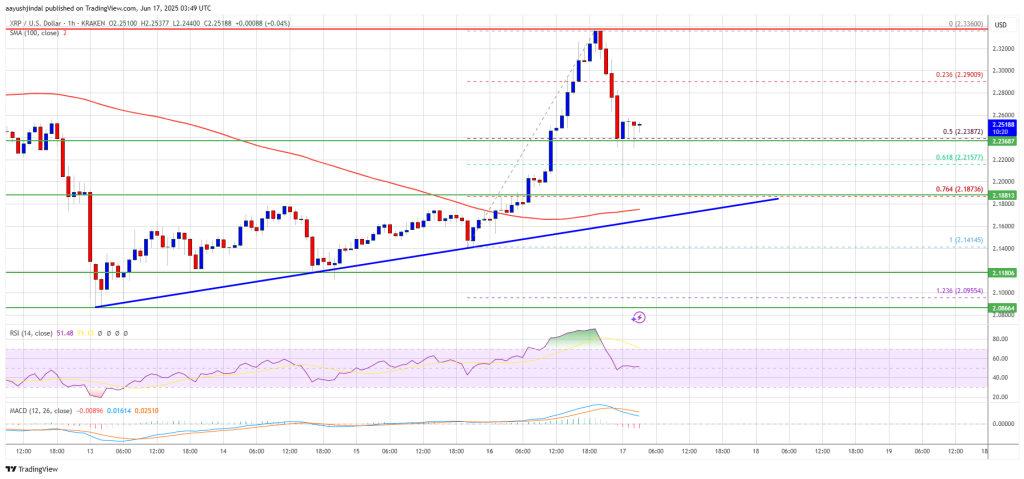Screen dimensions: 1024x479
Task: Select the RSI (14, close) indicator label
Action: pyautogui.click(x=32, y=331)
